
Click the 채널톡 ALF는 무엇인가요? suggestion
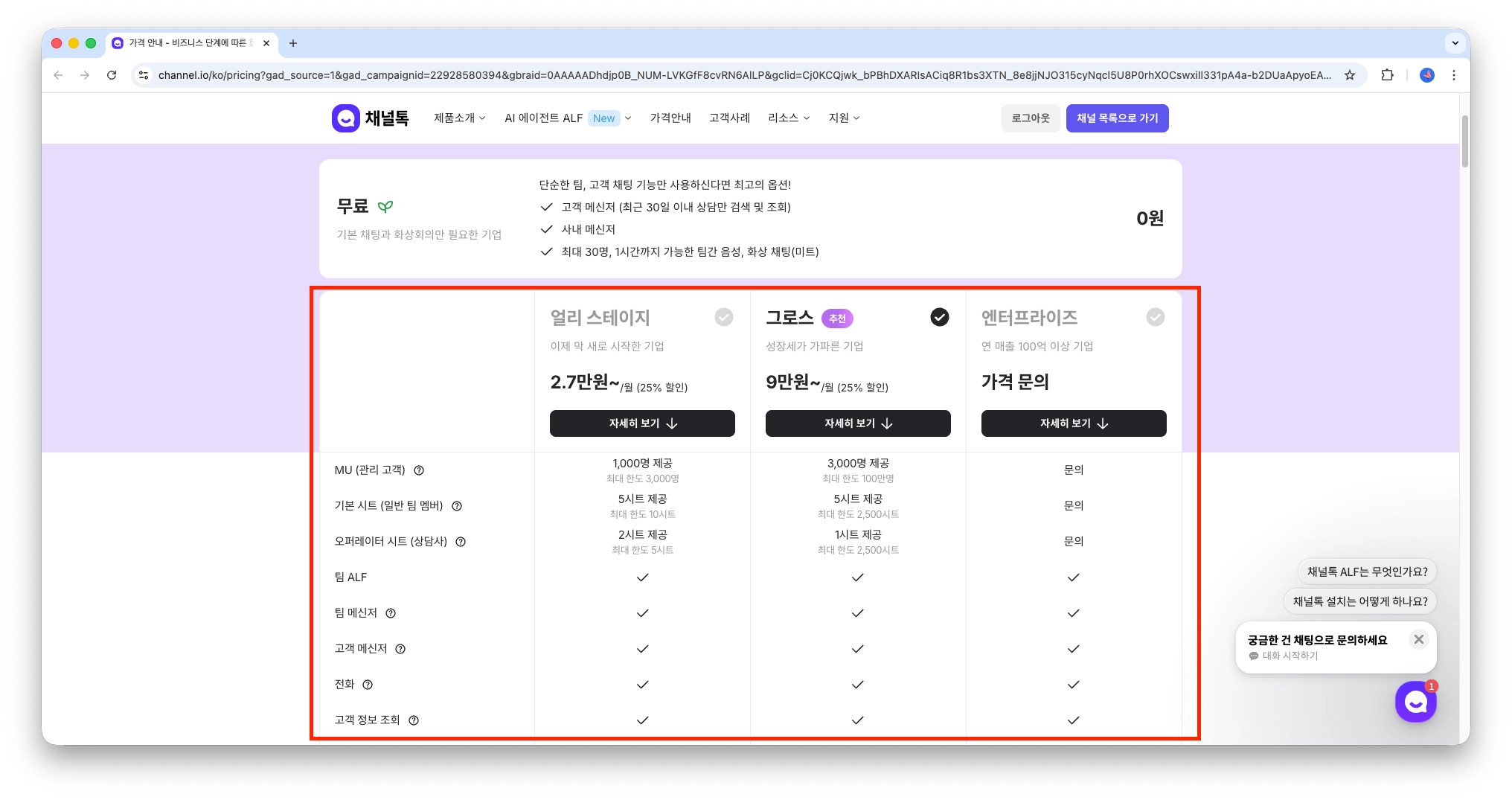click(1368, 572)
